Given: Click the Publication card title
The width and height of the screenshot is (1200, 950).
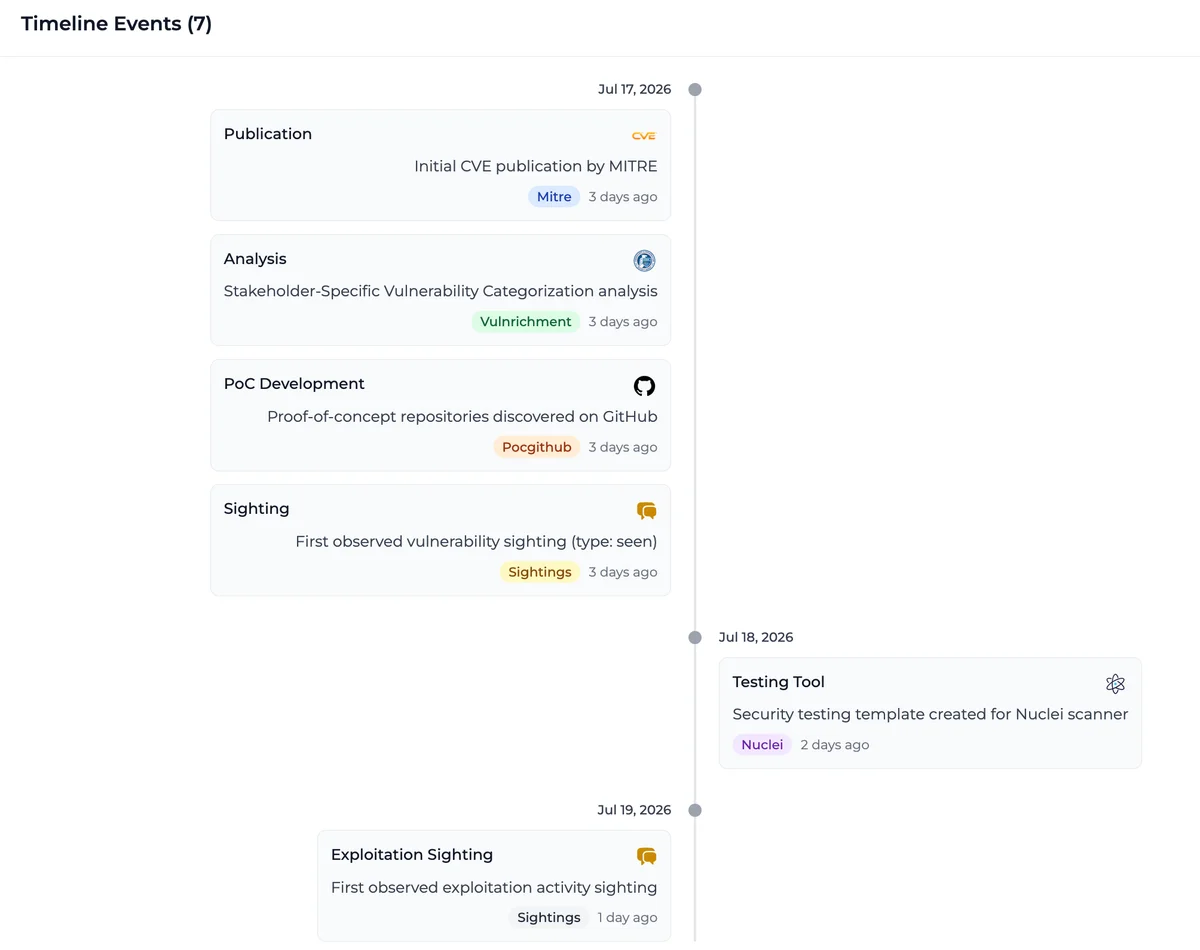Looking at the screenshot, I should (x=268, y=134).
